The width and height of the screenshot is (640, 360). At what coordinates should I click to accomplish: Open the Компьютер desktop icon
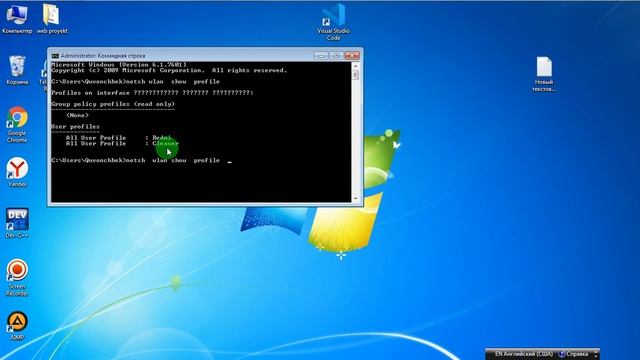click(17, 18)
